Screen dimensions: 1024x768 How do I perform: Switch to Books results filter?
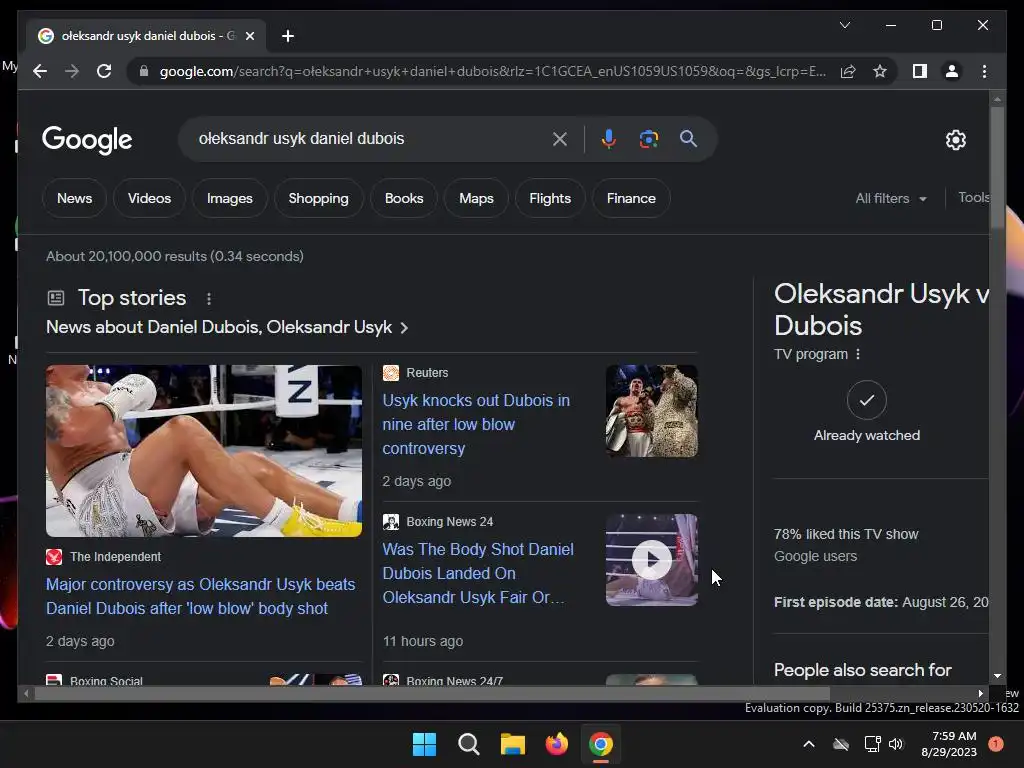coord(404,199)
